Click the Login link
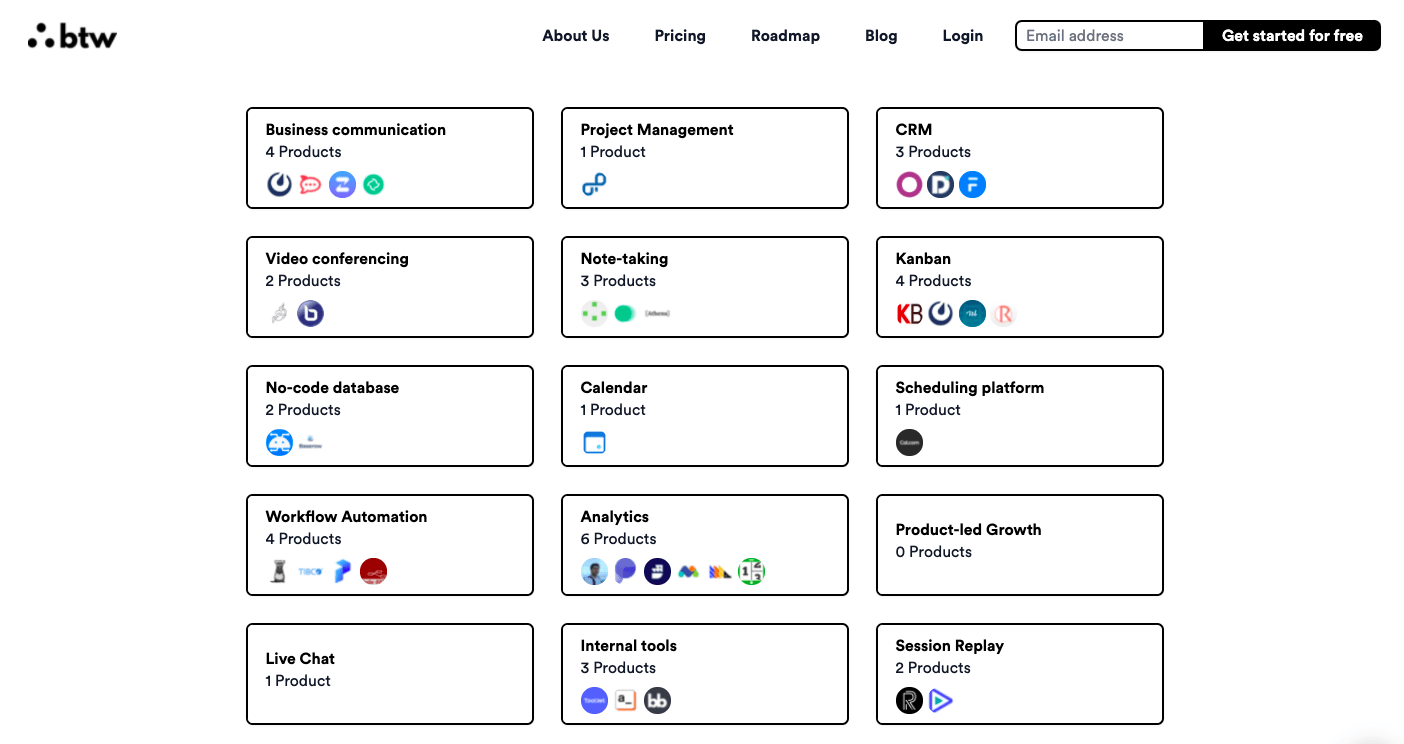This screenshot has height=744, width=1404. 962,36
